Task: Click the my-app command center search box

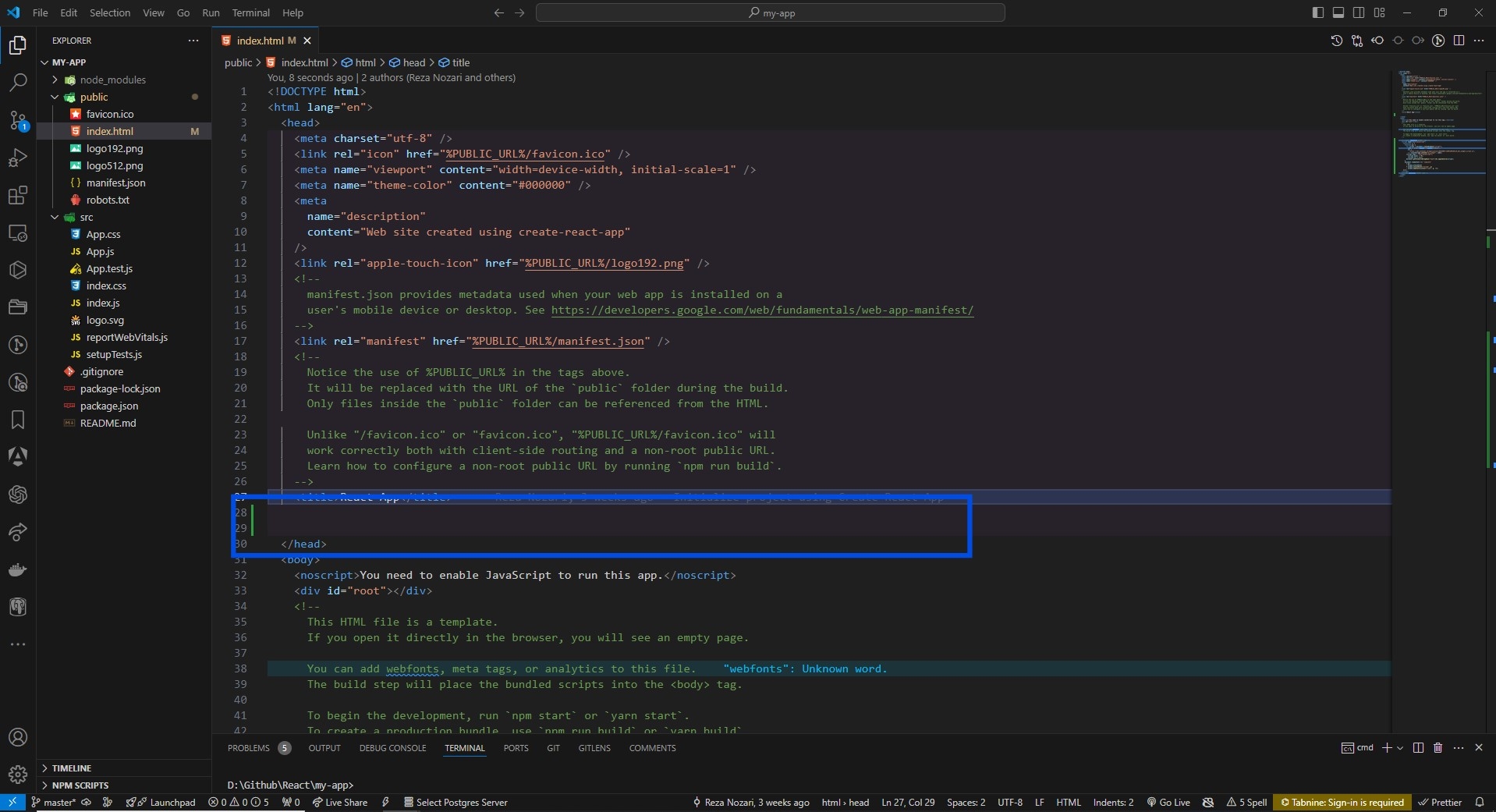Action: pos(771,12)
